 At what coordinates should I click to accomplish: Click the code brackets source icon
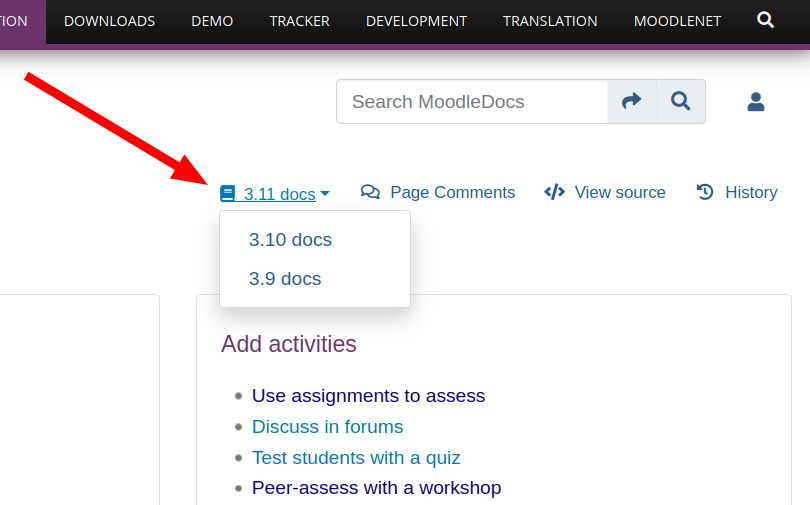554,192
